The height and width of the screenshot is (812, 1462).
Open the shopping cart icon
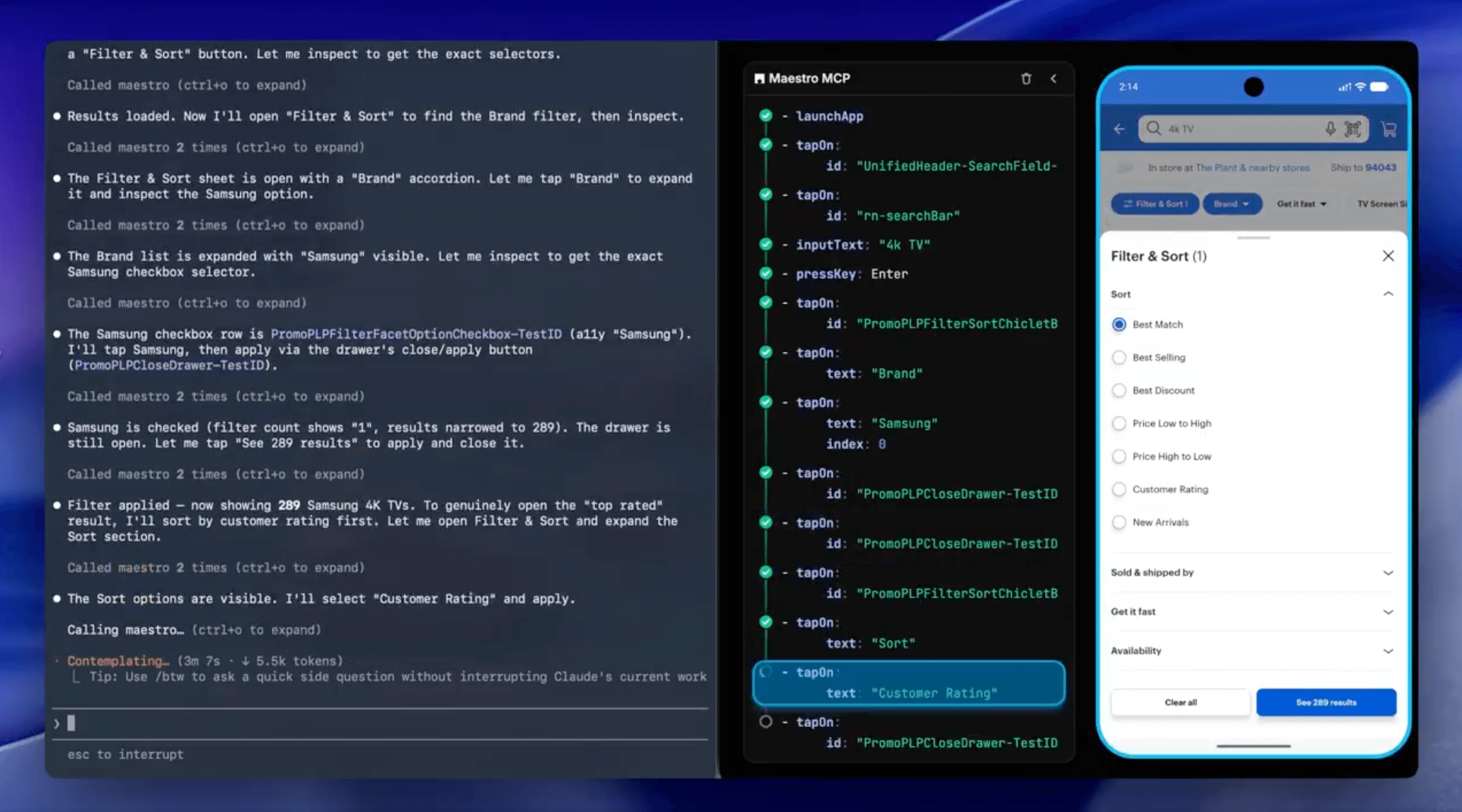tap(1389, 129)
